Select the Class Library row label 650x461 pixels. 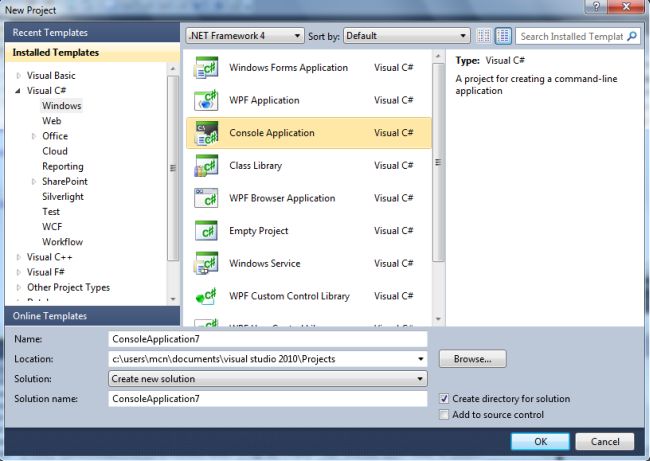point(255,166)
